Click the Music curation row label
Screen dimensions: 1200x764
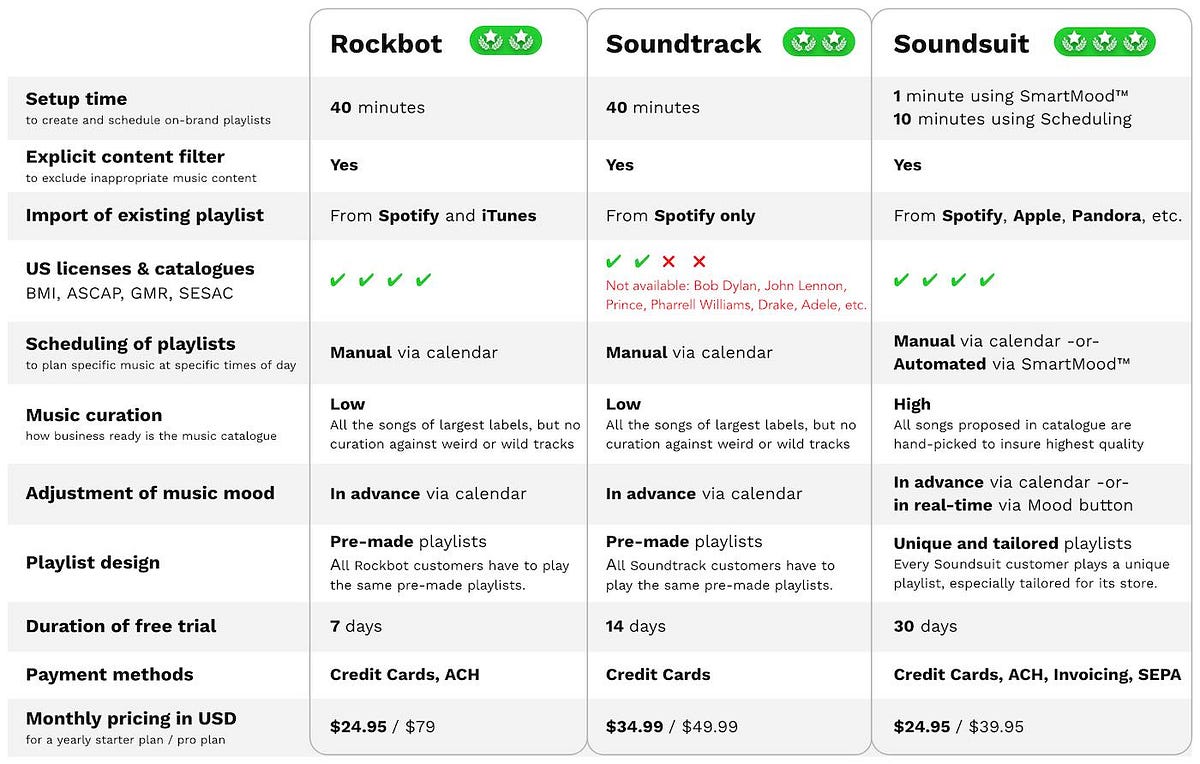click(x=94, y=415)
